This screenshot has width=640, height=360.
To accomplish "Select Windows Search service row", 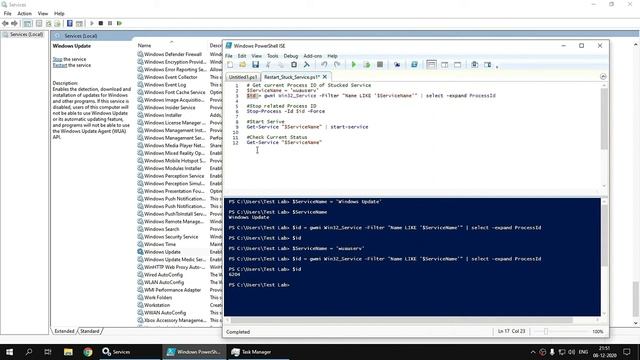I will click(x=161, y=229).
